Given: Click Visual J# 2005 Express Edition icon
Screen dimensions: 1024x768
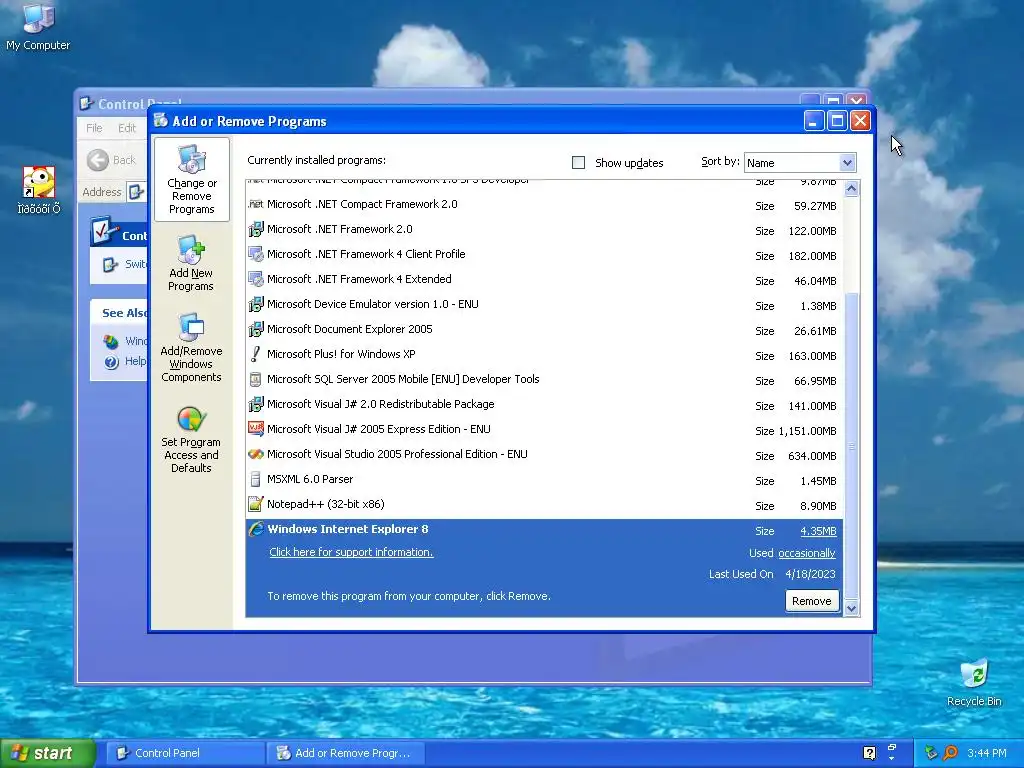Looking at the screenshot, I should tap(255, 429).
